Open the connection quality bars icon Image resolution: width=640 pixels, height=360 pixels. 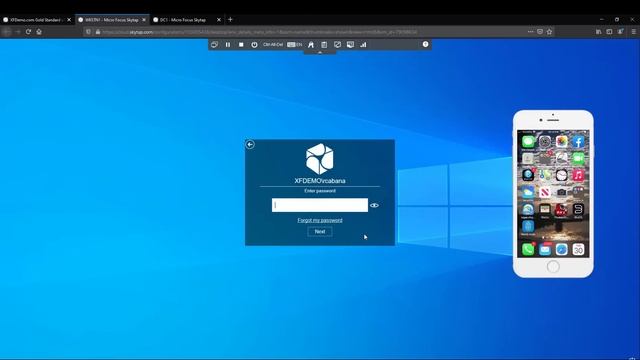pos(363,44)
